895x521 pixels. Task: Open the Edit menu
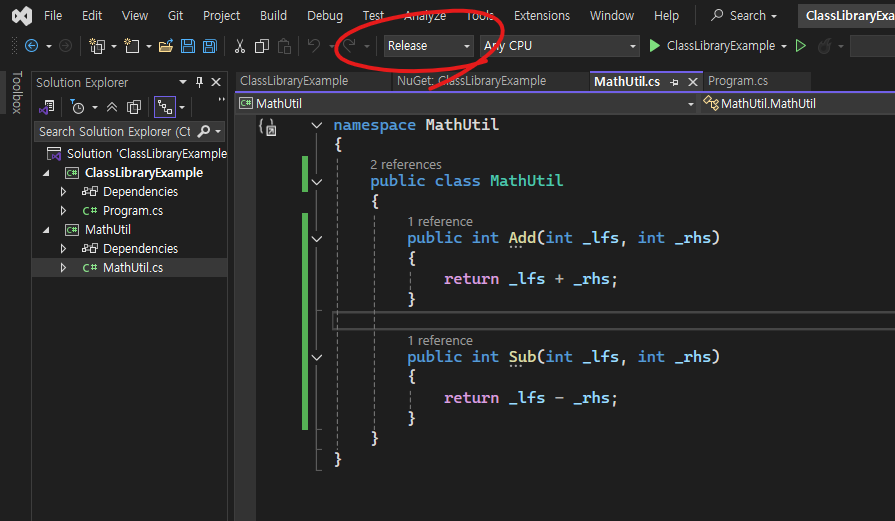(x=92, y=15)
